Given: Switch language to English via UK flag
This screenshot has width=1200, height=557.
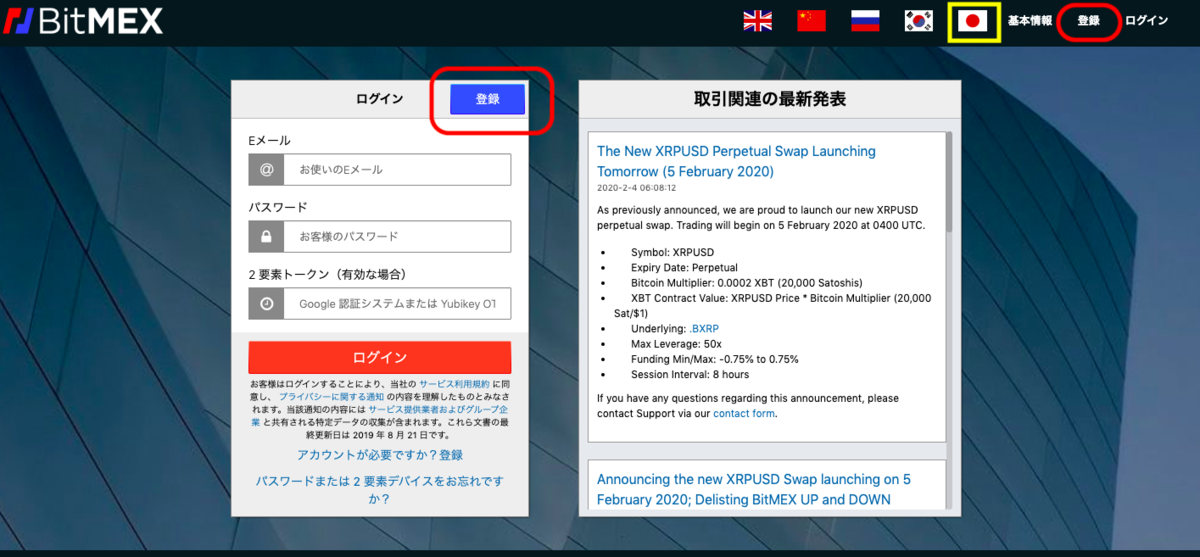Looking at the screenshot, I should pos(757,21).
